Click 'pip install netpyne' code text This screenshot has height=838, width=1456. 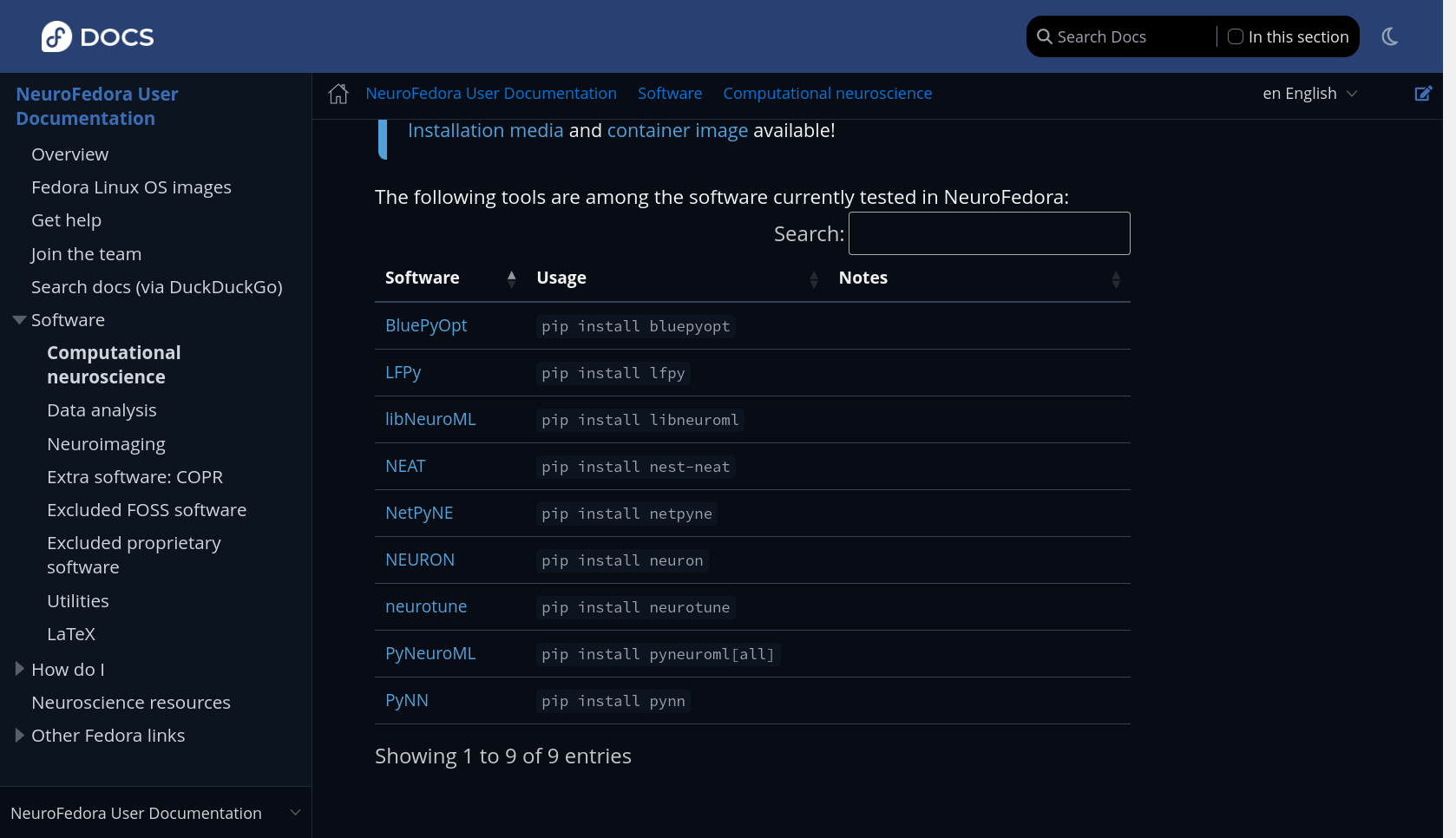tap(626, 514)
